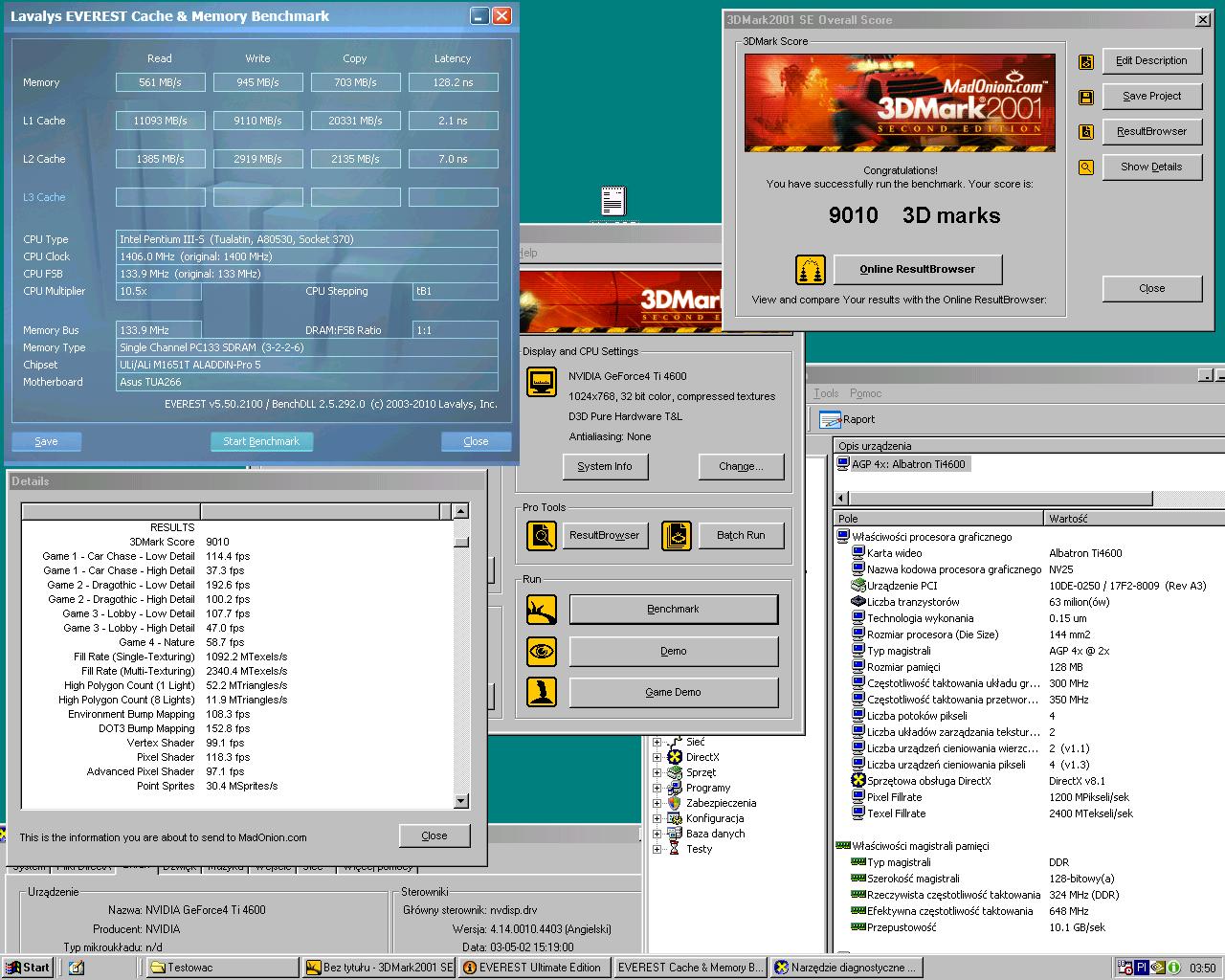Click the Memory Read value field 561 MB/s
Viewport: 1225px width, 980px height.
(x=160, y=82)
